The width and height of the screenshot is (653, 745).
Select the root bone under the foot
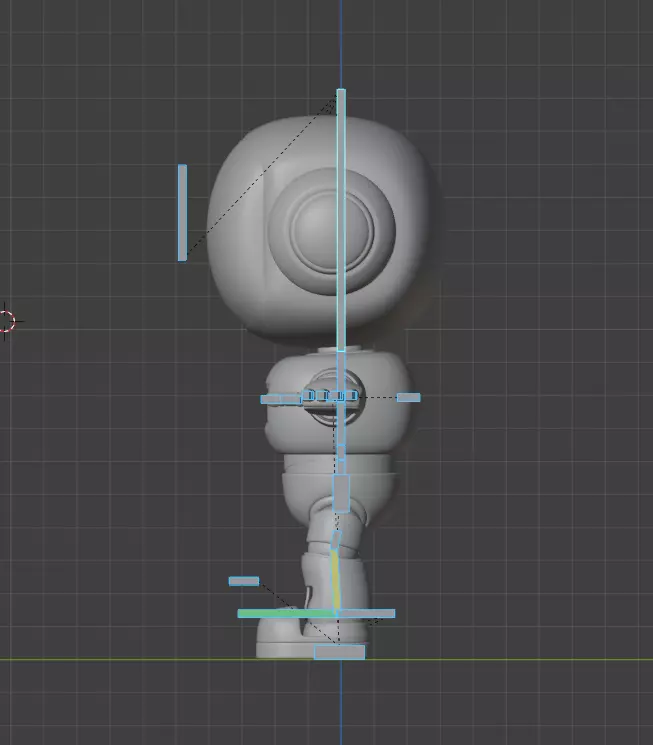(339, 652)
